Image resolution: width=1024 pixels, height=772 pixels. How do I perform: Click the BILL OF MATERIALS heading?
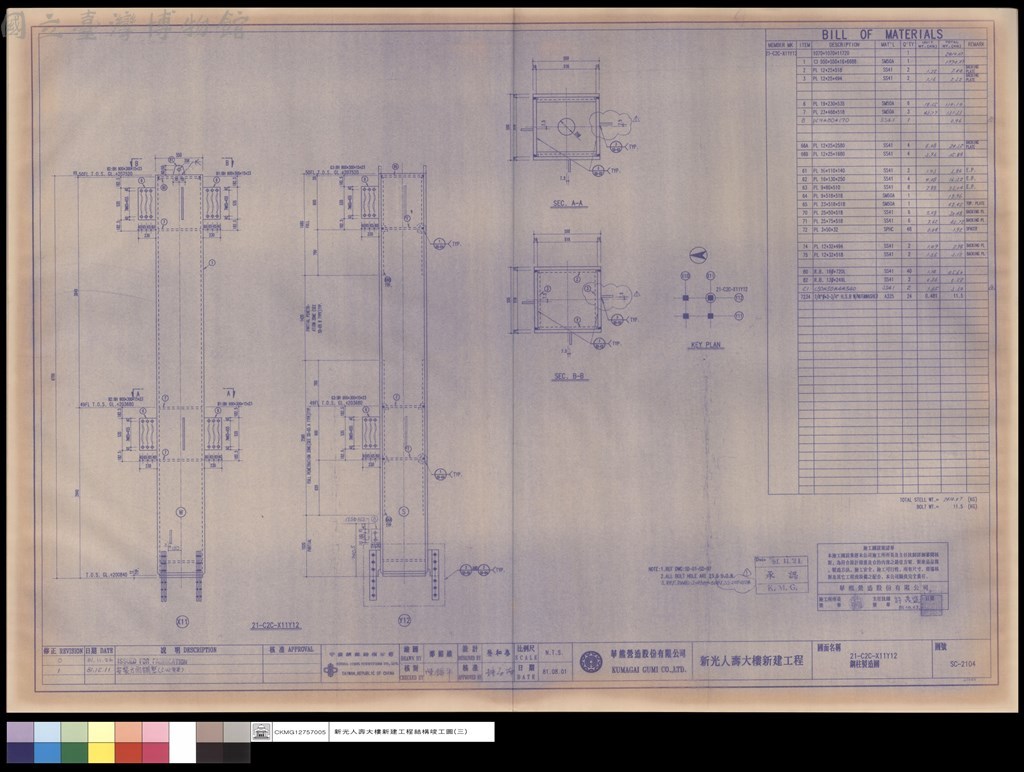[x=882, y=34]
